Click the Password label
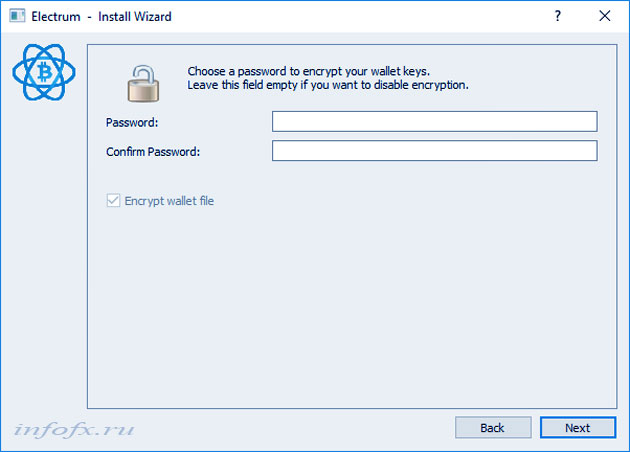 point(132,123)
